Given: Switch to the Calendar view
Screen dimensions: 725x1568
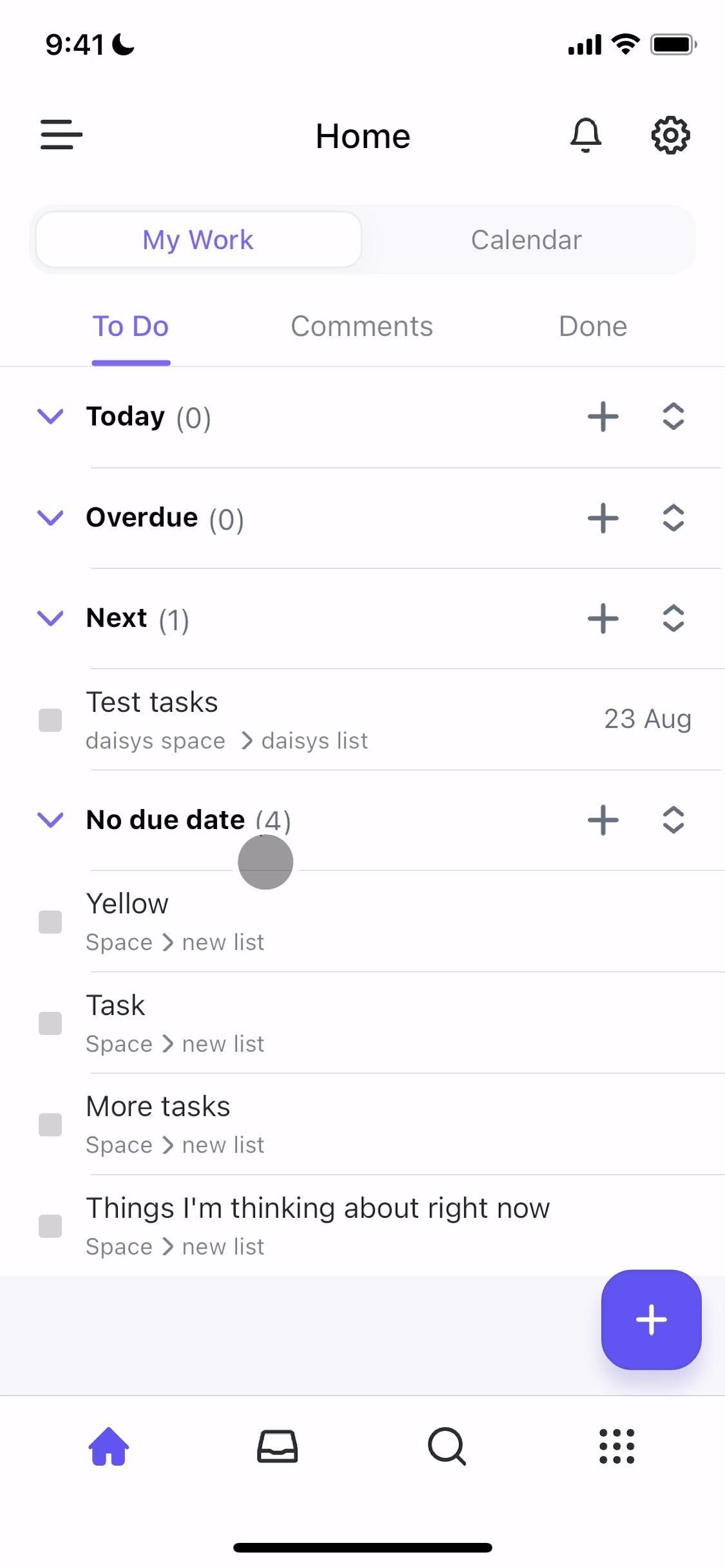Looking at the screenshot, I should (x=526, y=240).
